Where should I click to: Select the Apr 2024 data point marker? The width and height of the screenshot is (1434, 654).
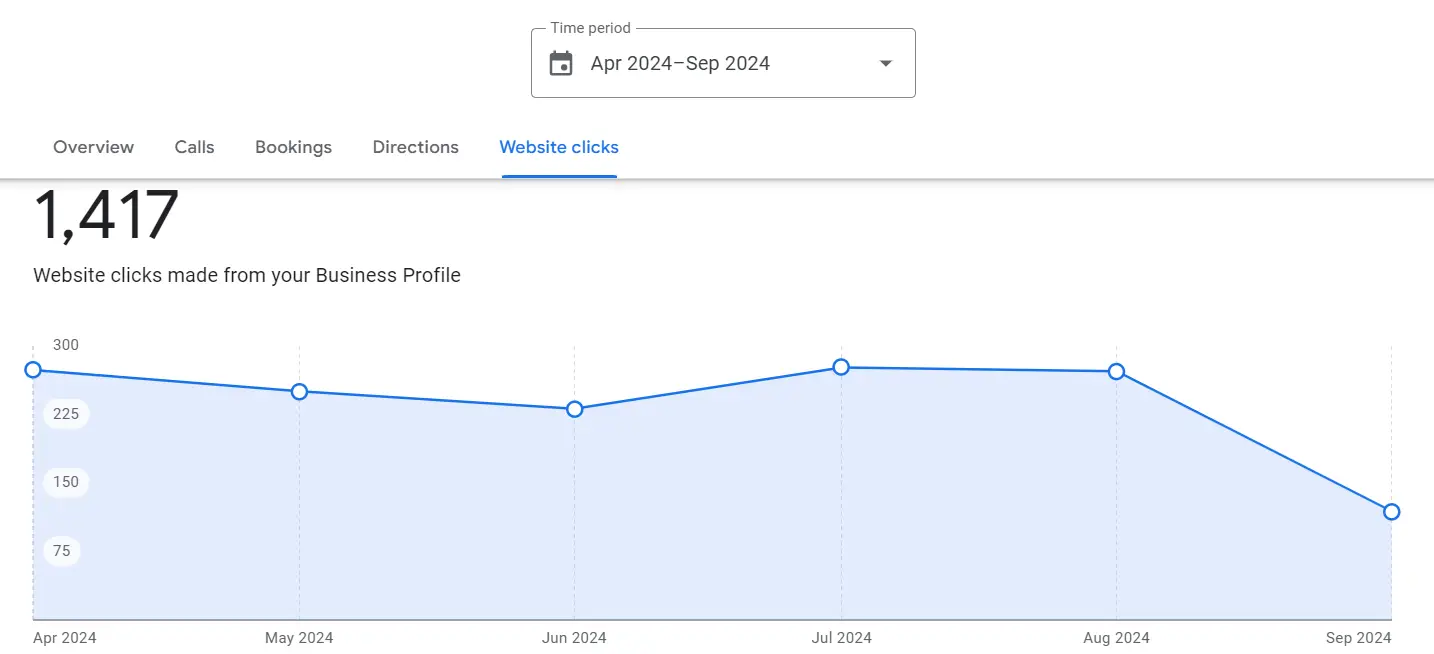[x=33, y=369]
